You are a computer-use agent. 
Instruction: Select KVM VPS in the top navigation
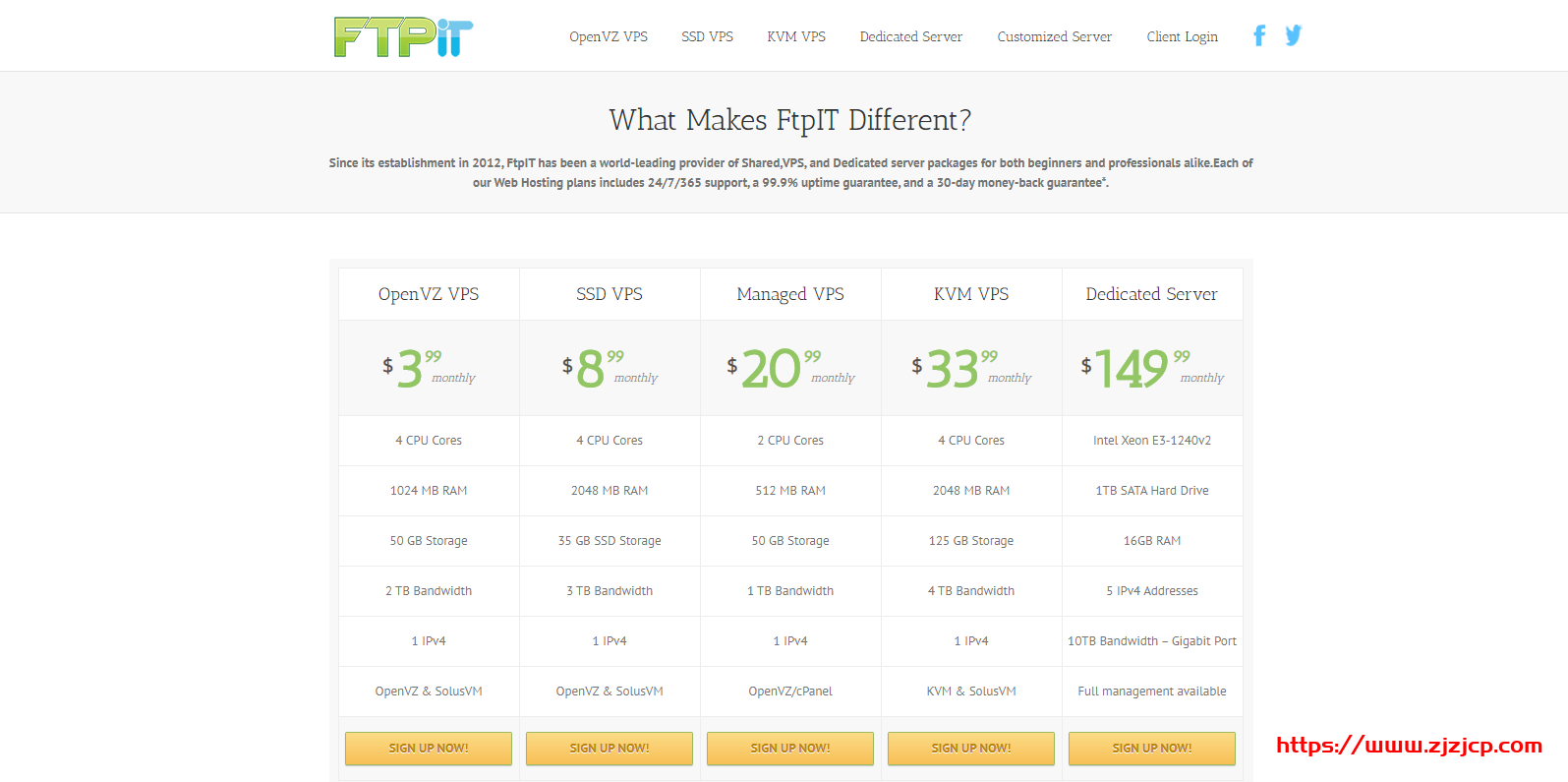796,36
